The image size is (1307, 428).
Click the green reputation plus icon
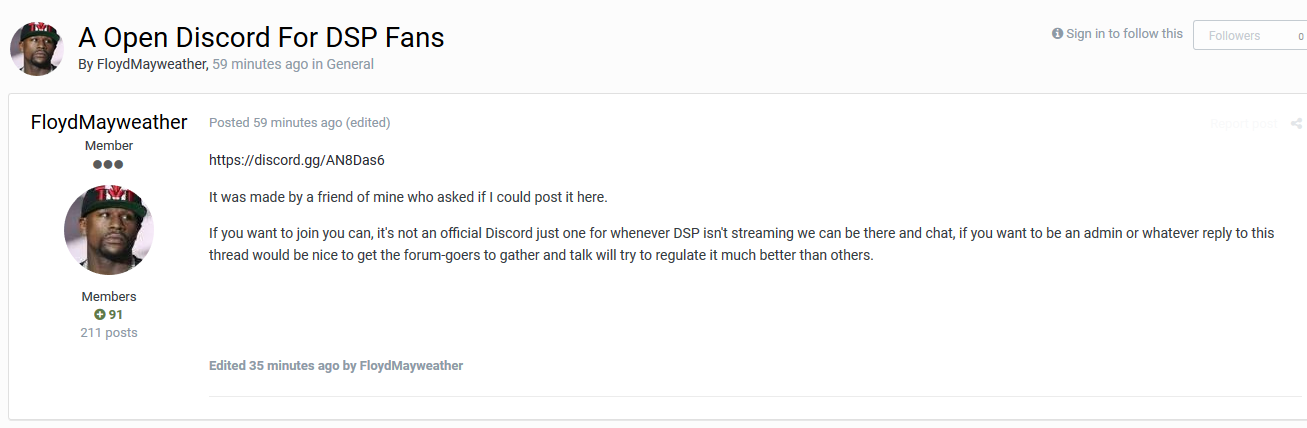[100, 314]
